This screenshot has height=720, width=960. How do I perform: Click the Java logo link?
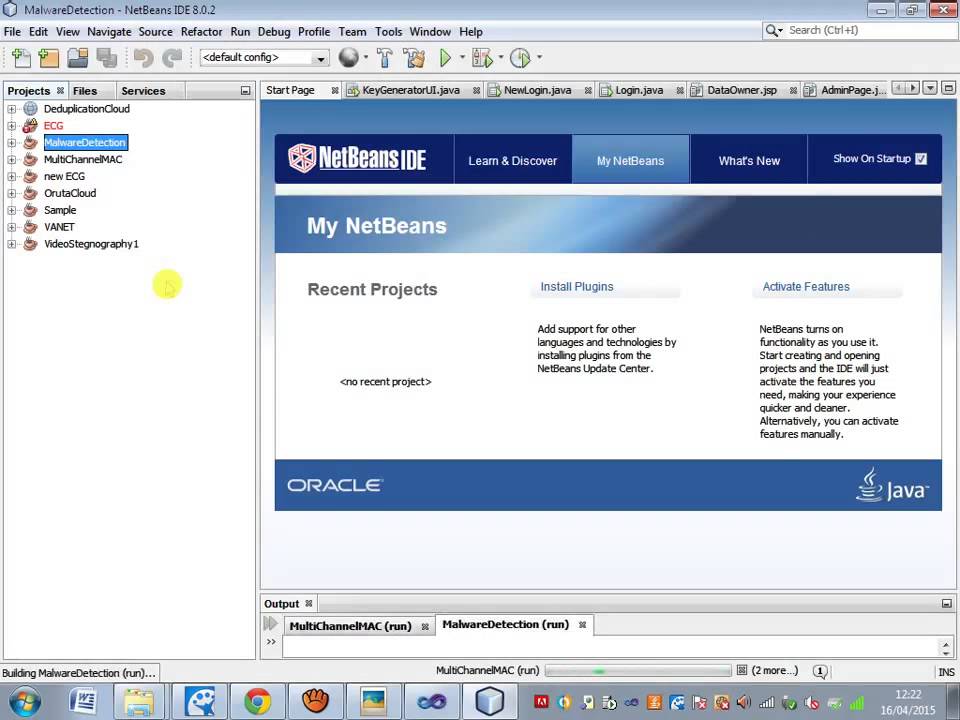[x=892, y=485]
